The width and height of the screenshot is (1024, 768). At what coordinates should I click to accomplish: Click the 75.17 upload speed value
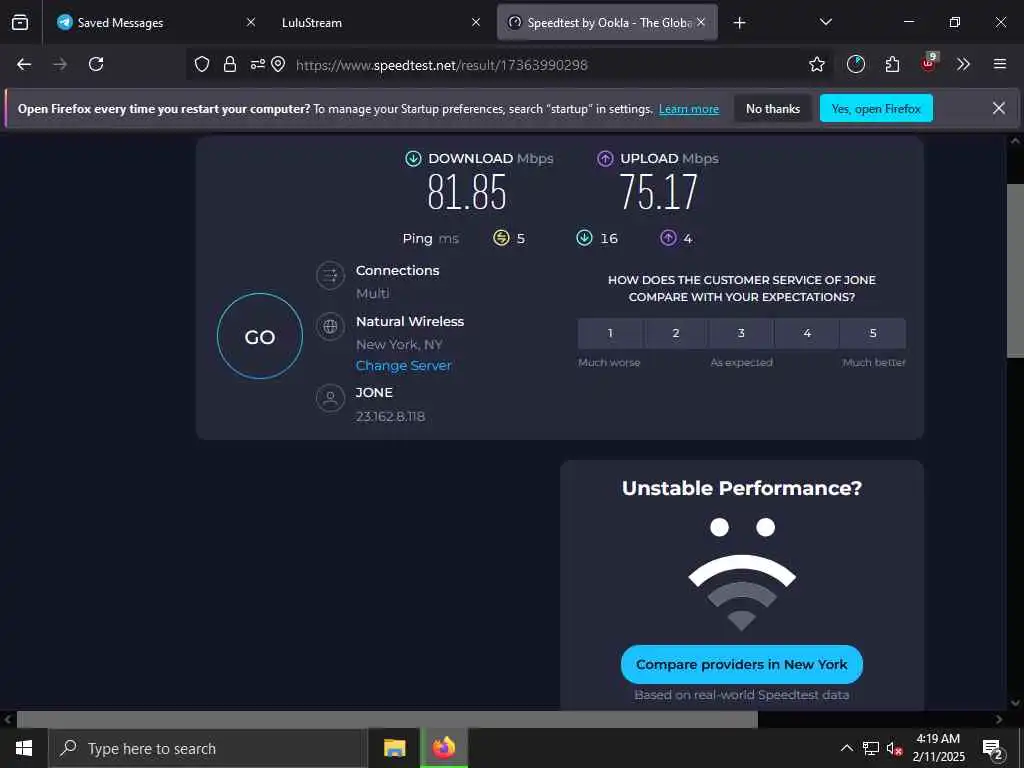[x=658, y=193]
